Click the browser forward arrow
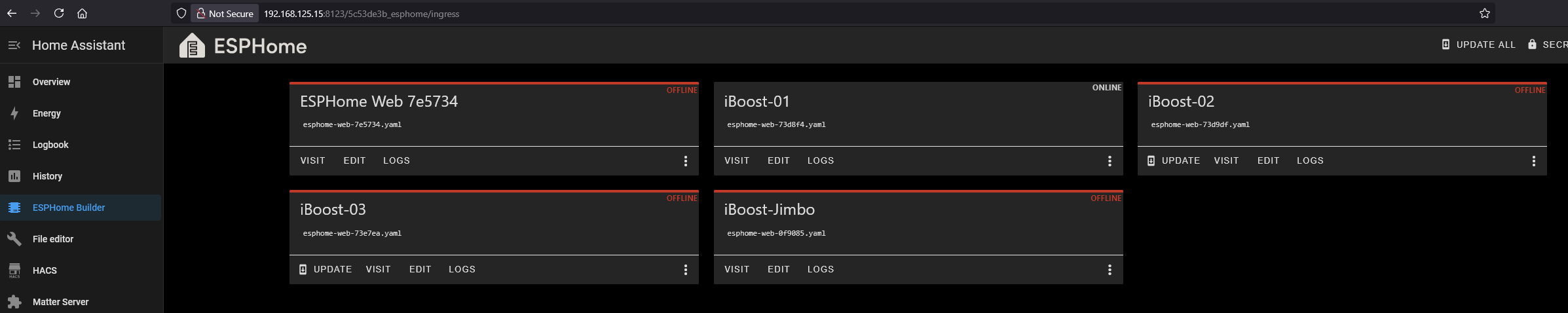 pos(35,13)
